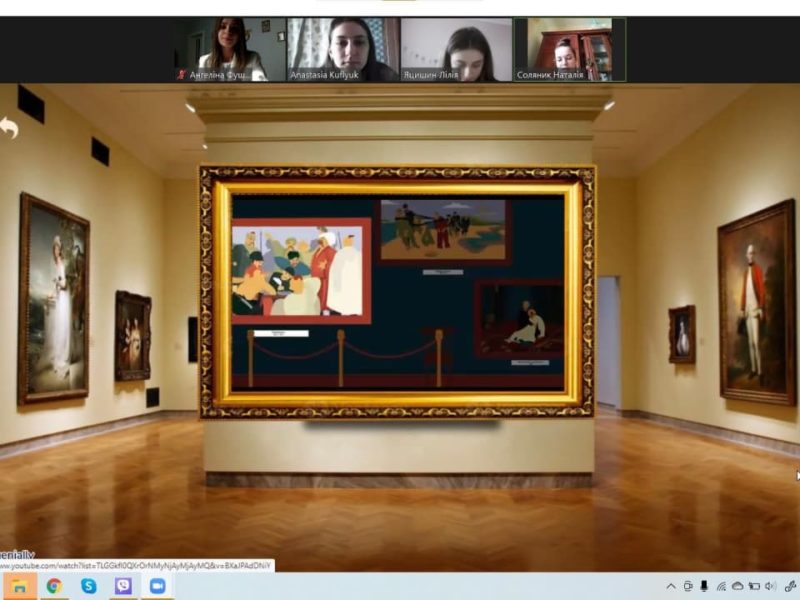Viewport: 800px width, 600px height.
Task: Select Яцишин Лілія's video tile
Action: tap(456, 49)
